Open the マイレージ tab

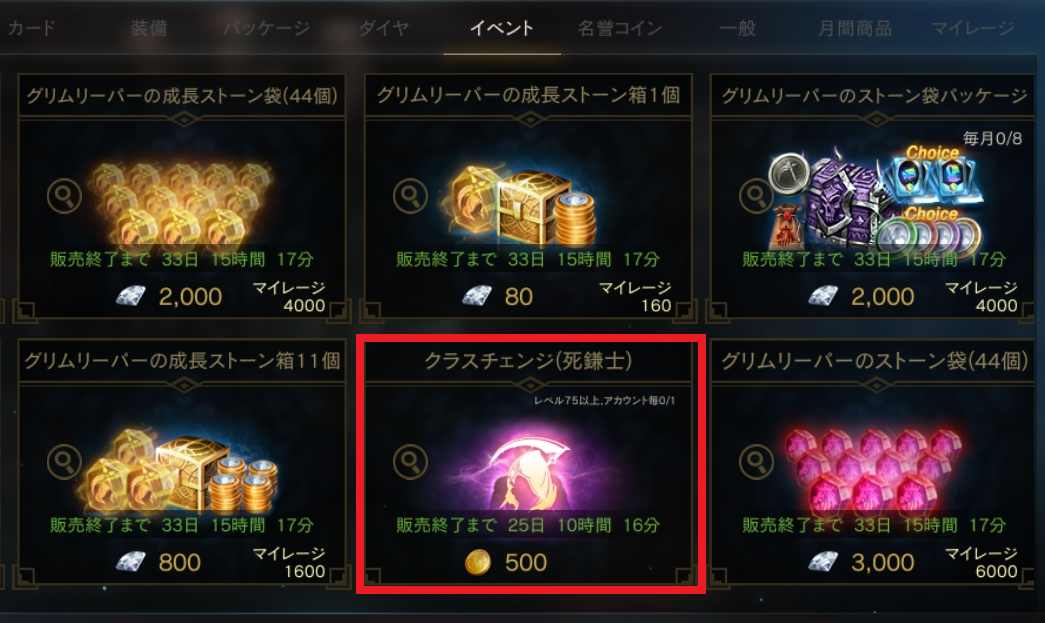pyautogui.click(x=972, y=29)
